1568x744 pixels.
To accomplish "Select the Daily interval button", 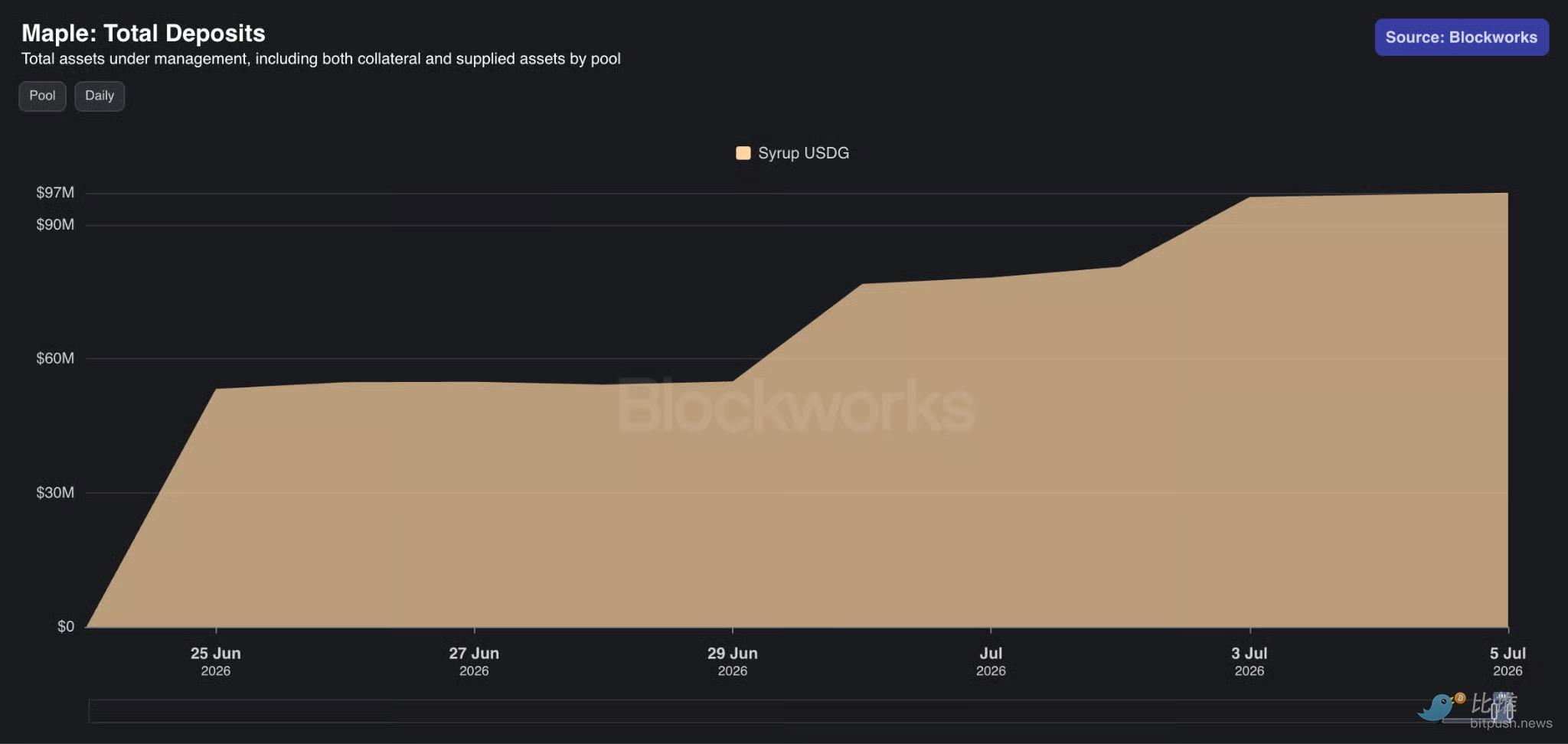I will [100, 96].
